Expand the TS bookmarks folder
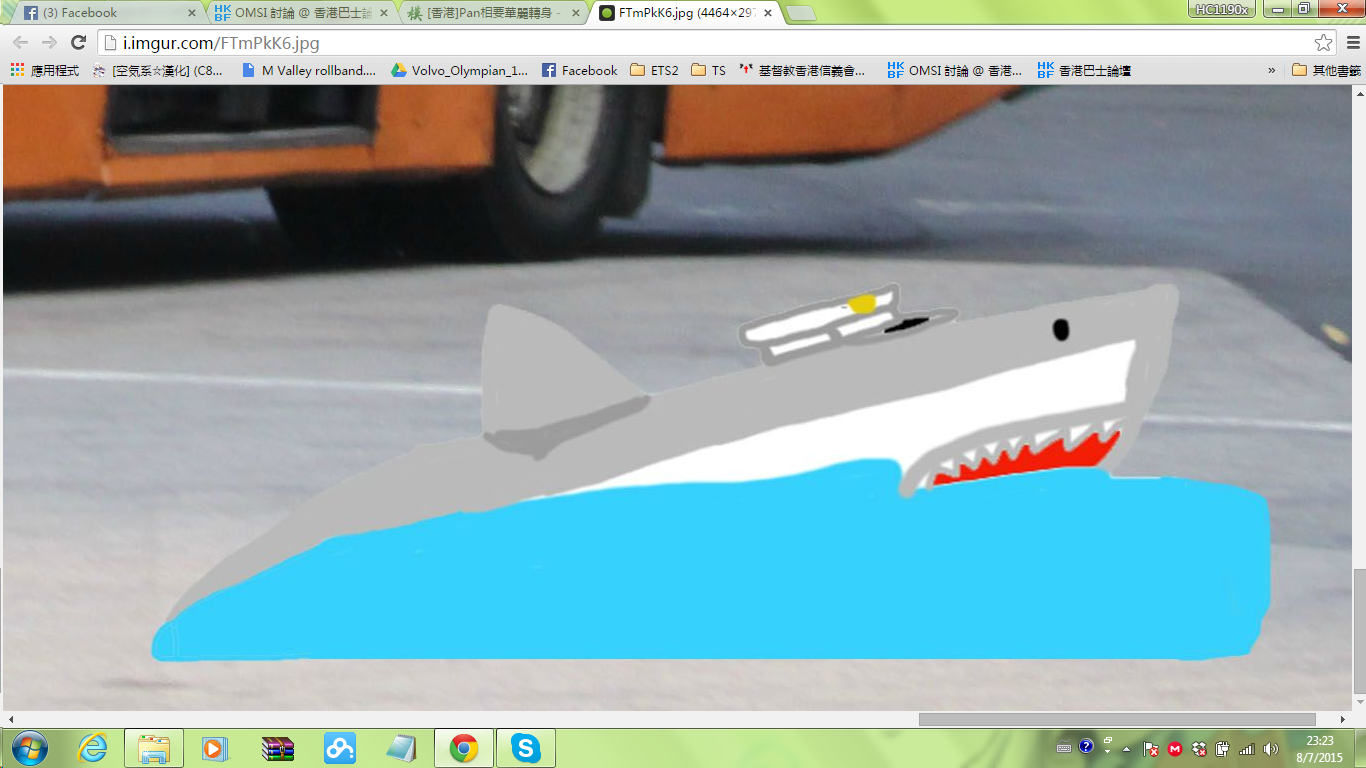The width and height of the screenshot is (1366, 768). [708, 71]
